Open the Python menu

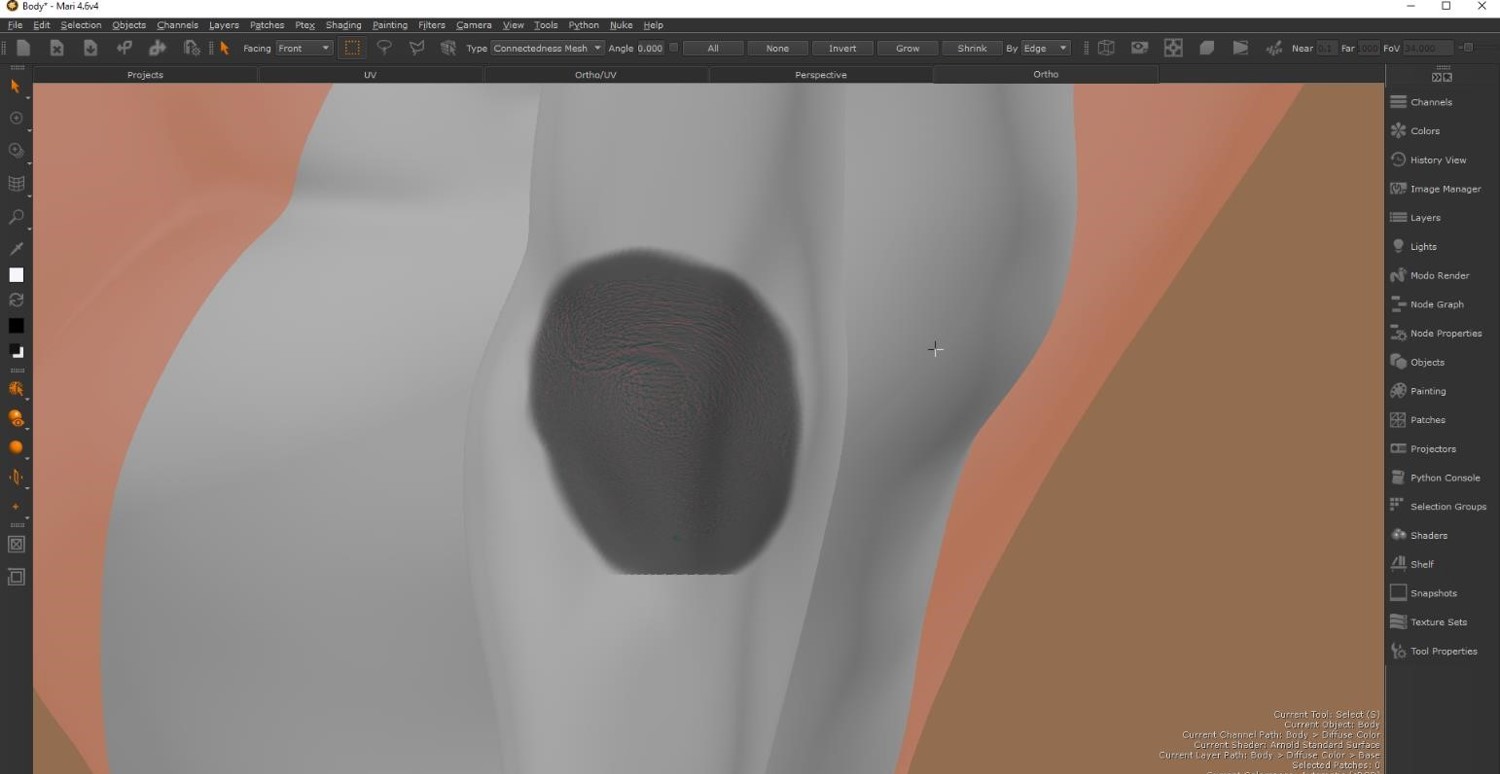pos(584,25)
